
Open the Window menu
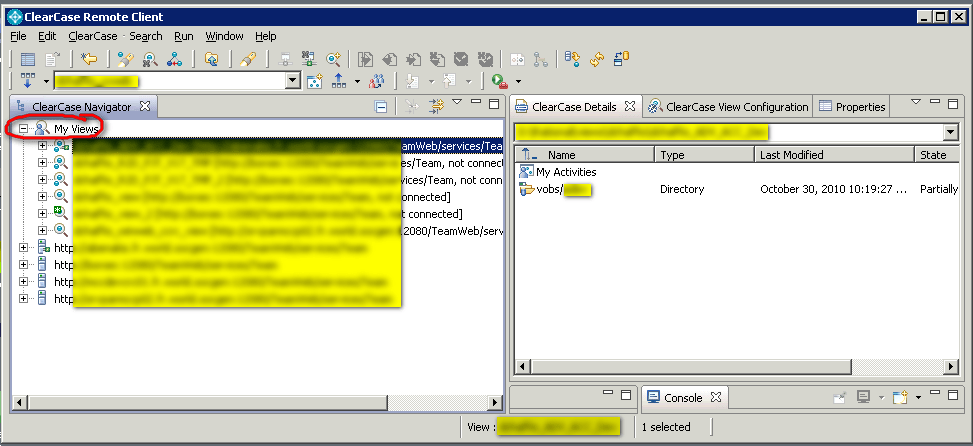point(225,36)
